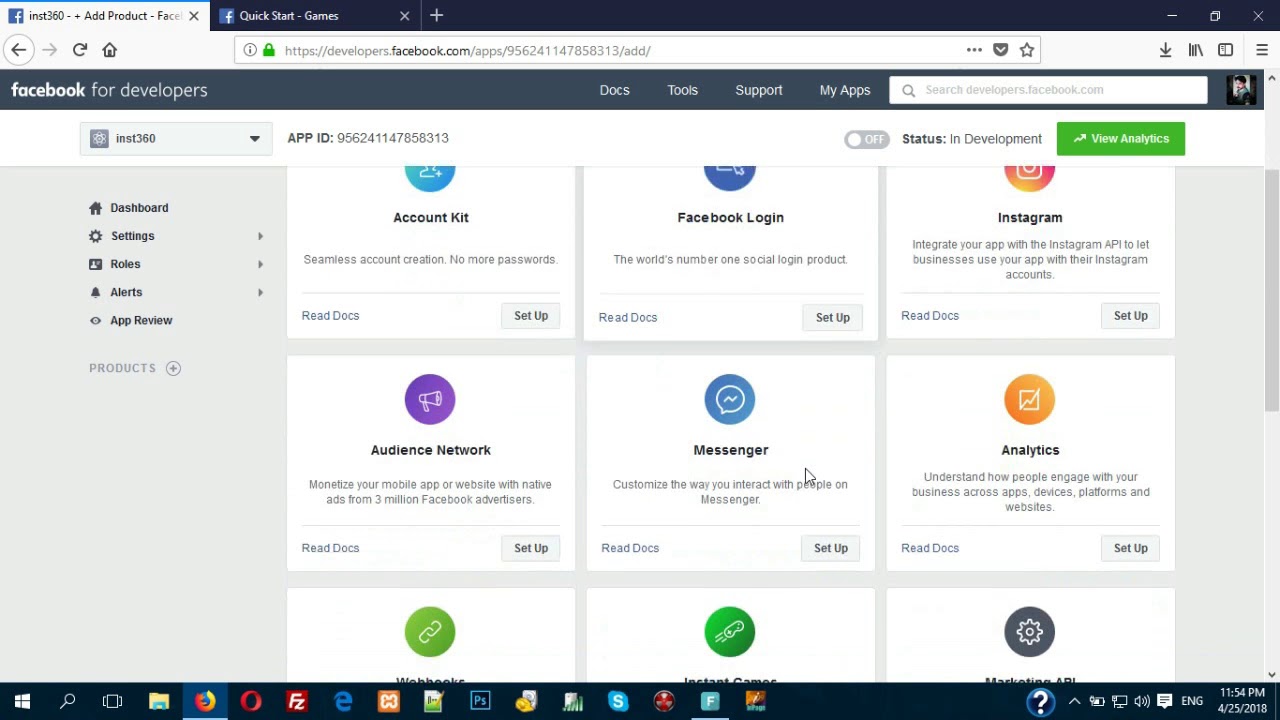The image size is (1280, 720).
Task: Click the View Analytics button
Action: (1120, 139)
